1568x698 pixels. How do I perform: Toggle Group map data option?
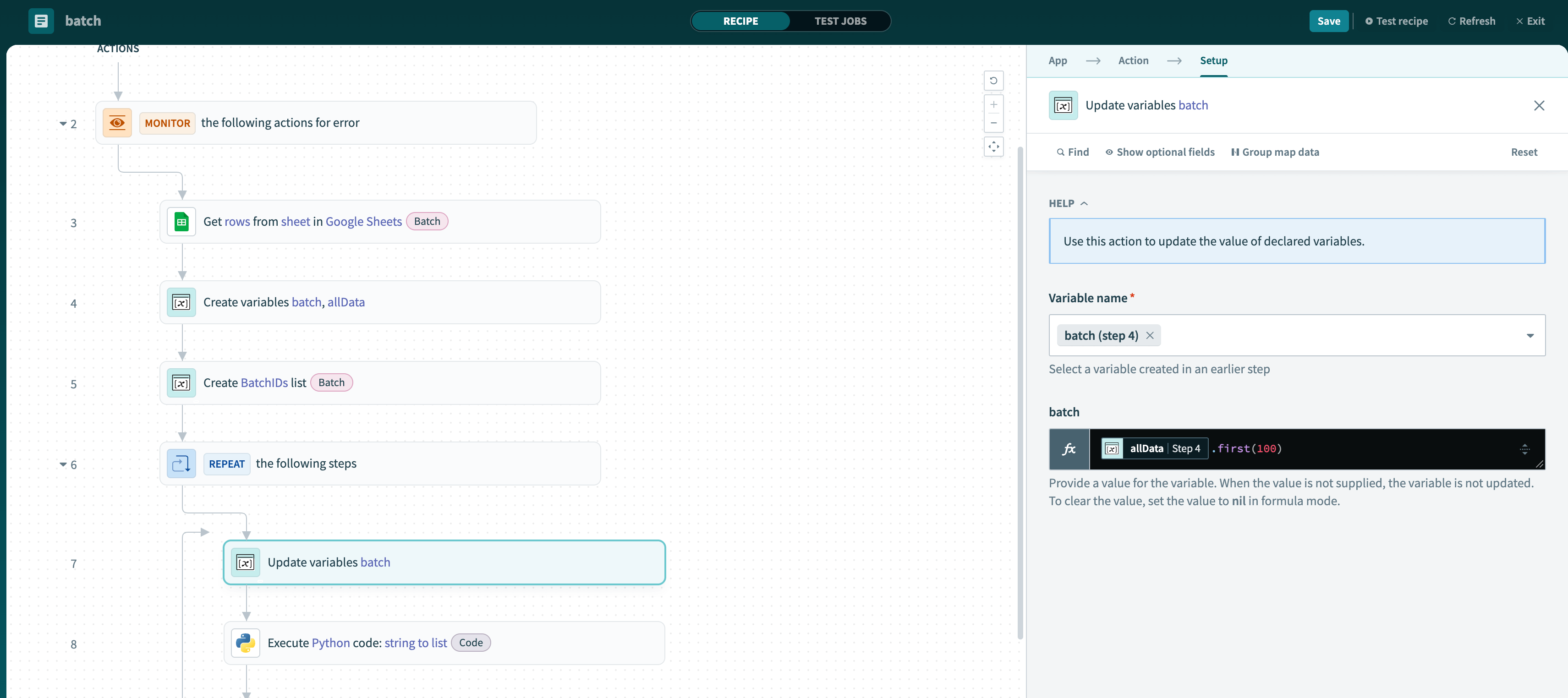coord(1275,152)
